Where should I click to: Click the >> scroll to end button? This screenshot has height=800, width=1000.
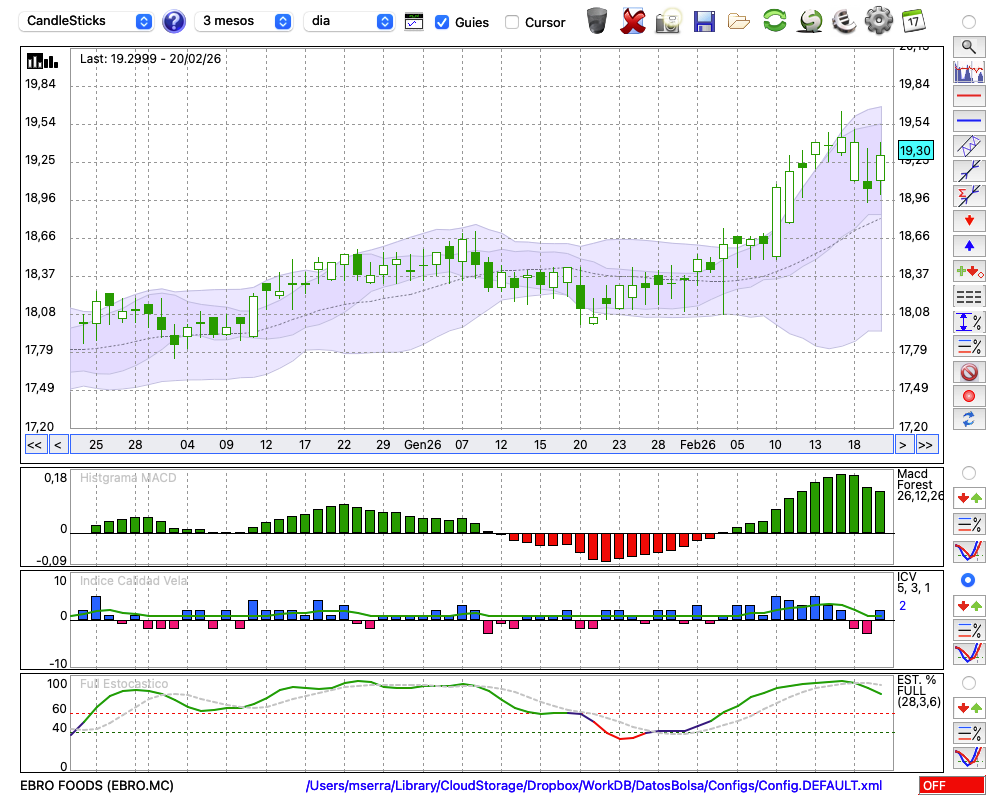pos(926,445)
